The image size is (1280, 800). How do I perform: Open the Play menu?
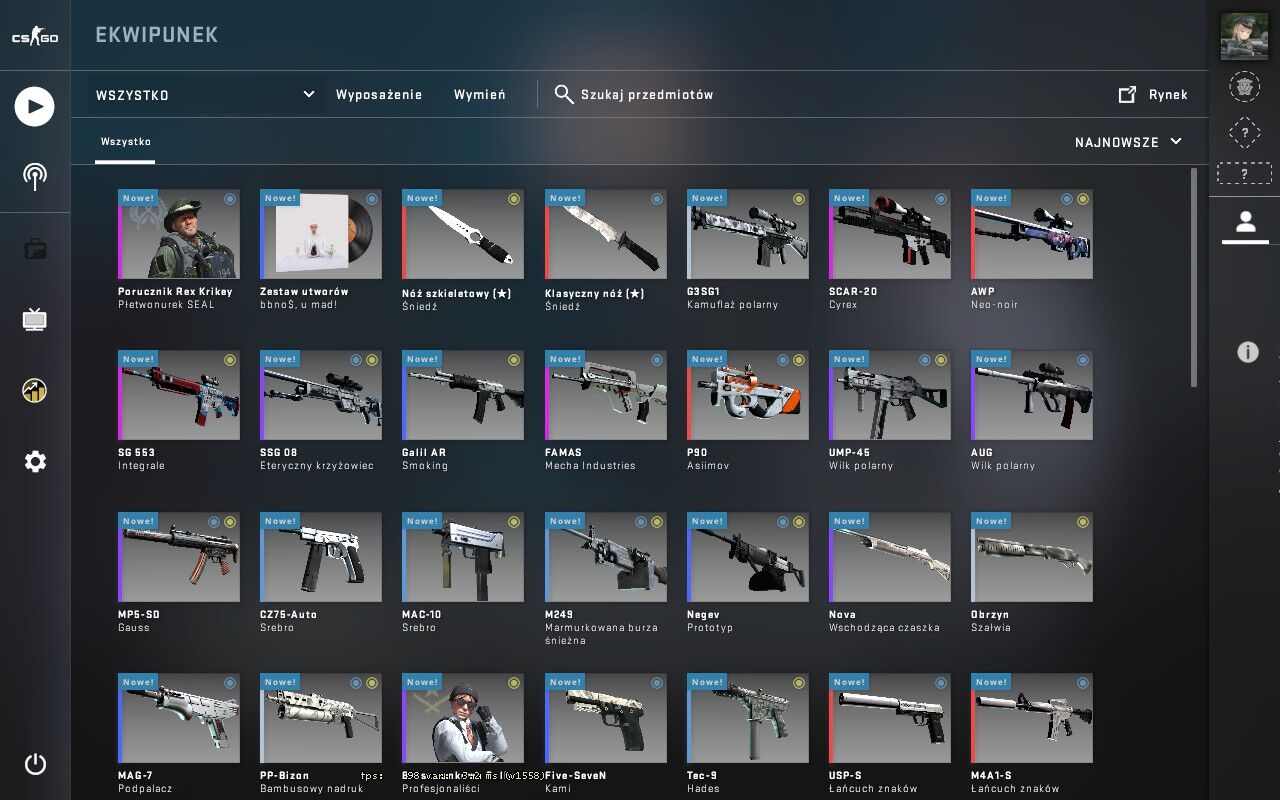(x=35, y=105)
